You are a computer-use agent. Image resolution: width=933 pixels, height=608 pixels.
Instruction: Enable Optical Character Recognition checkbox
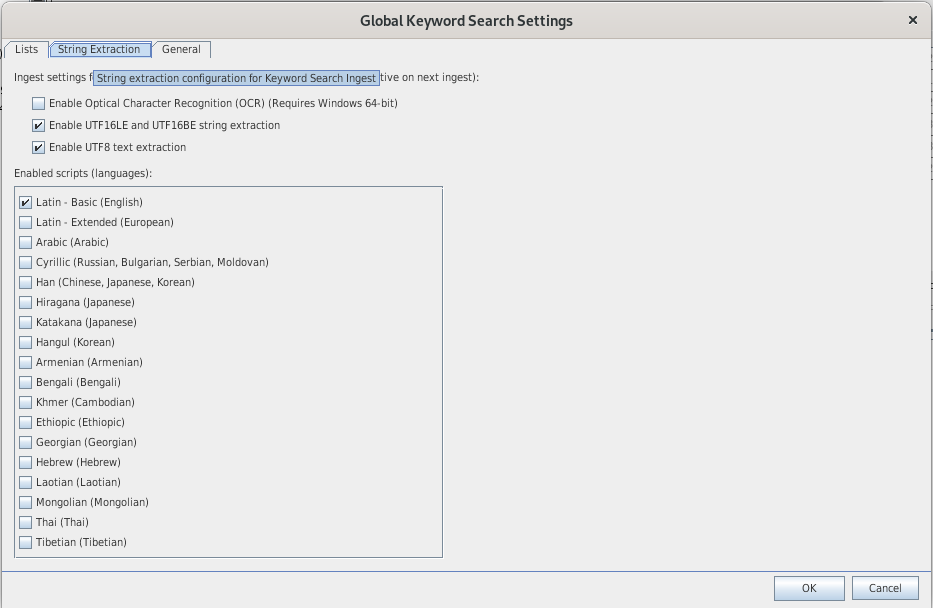coord(39,103)
